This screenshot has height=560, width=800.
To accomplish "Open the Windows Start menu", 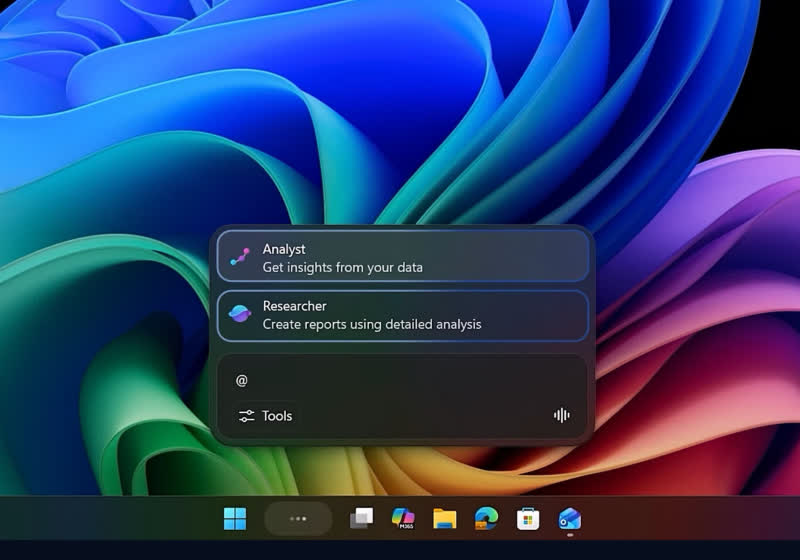I will (235, 518).
